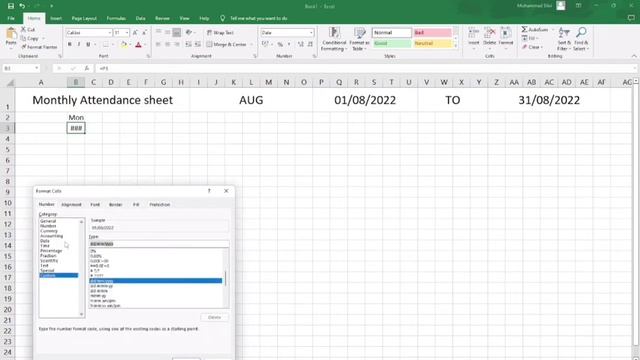Toggle italic formatting

[79, 44]
